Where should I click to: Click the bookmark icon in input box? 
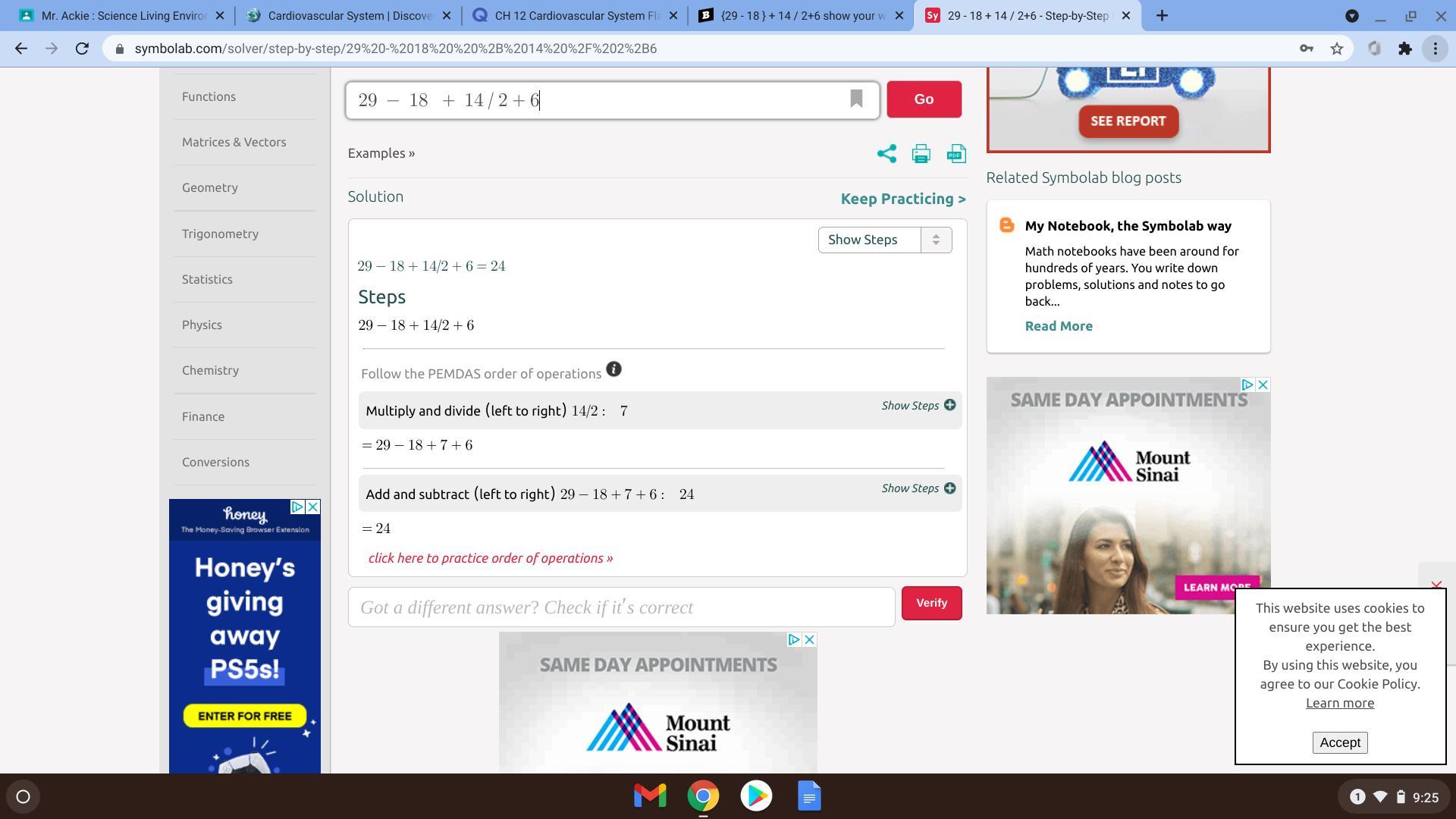pyautogui.click(x=856, y=99)
